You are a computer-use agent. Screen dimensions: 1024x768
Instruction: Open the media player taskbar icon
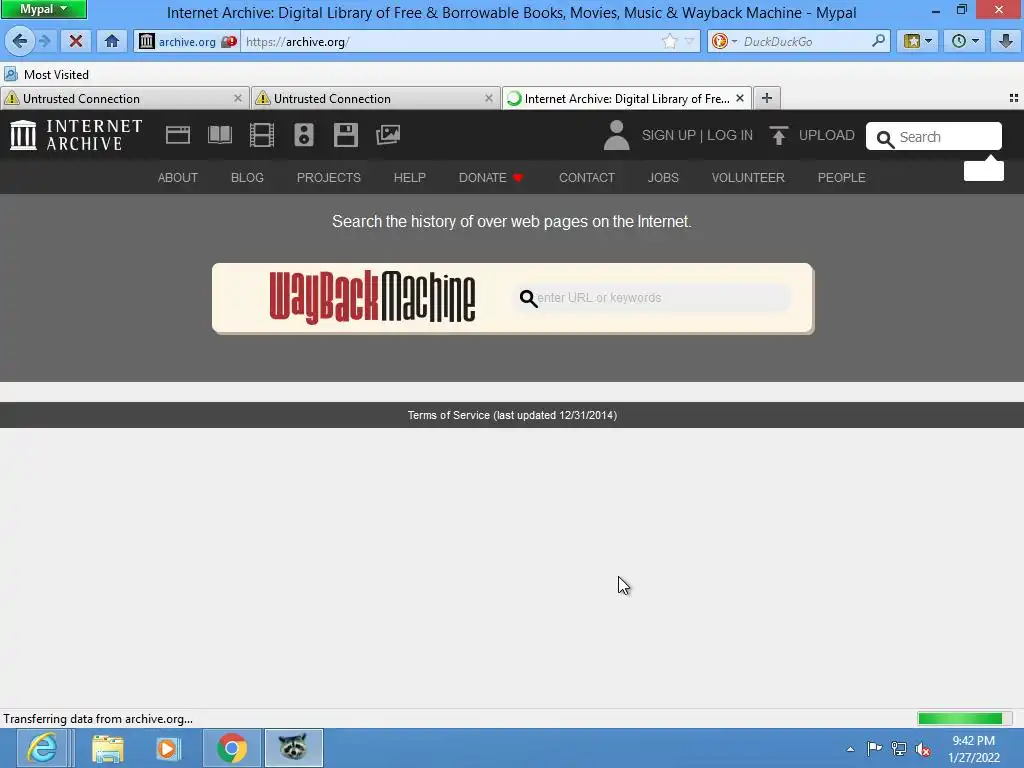click(168, 748)
